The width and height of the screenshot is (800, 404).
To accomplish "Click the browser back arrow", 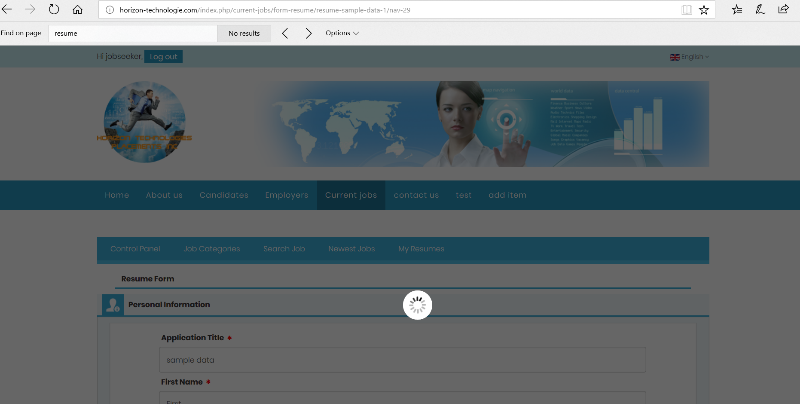I will (x=8, y=9).
